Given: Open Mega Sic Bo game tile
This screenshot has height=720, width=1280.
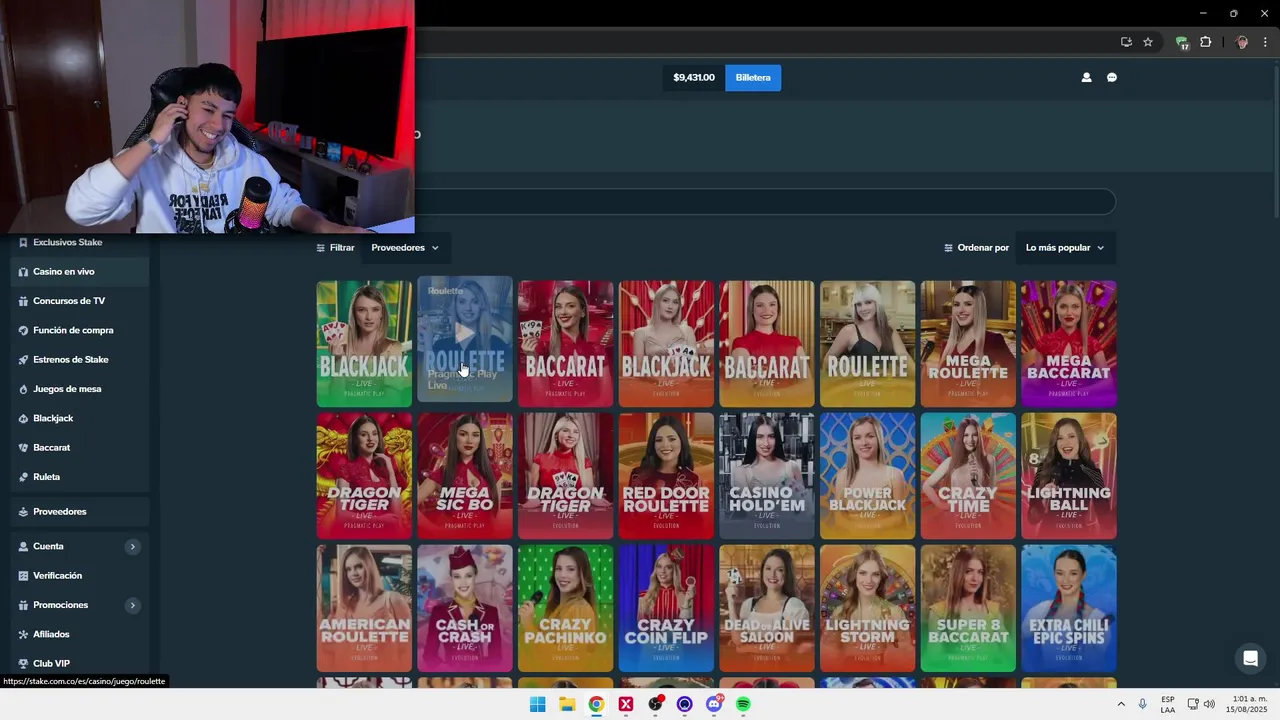Looking at the screenshot, I should [x=465, y=476].
